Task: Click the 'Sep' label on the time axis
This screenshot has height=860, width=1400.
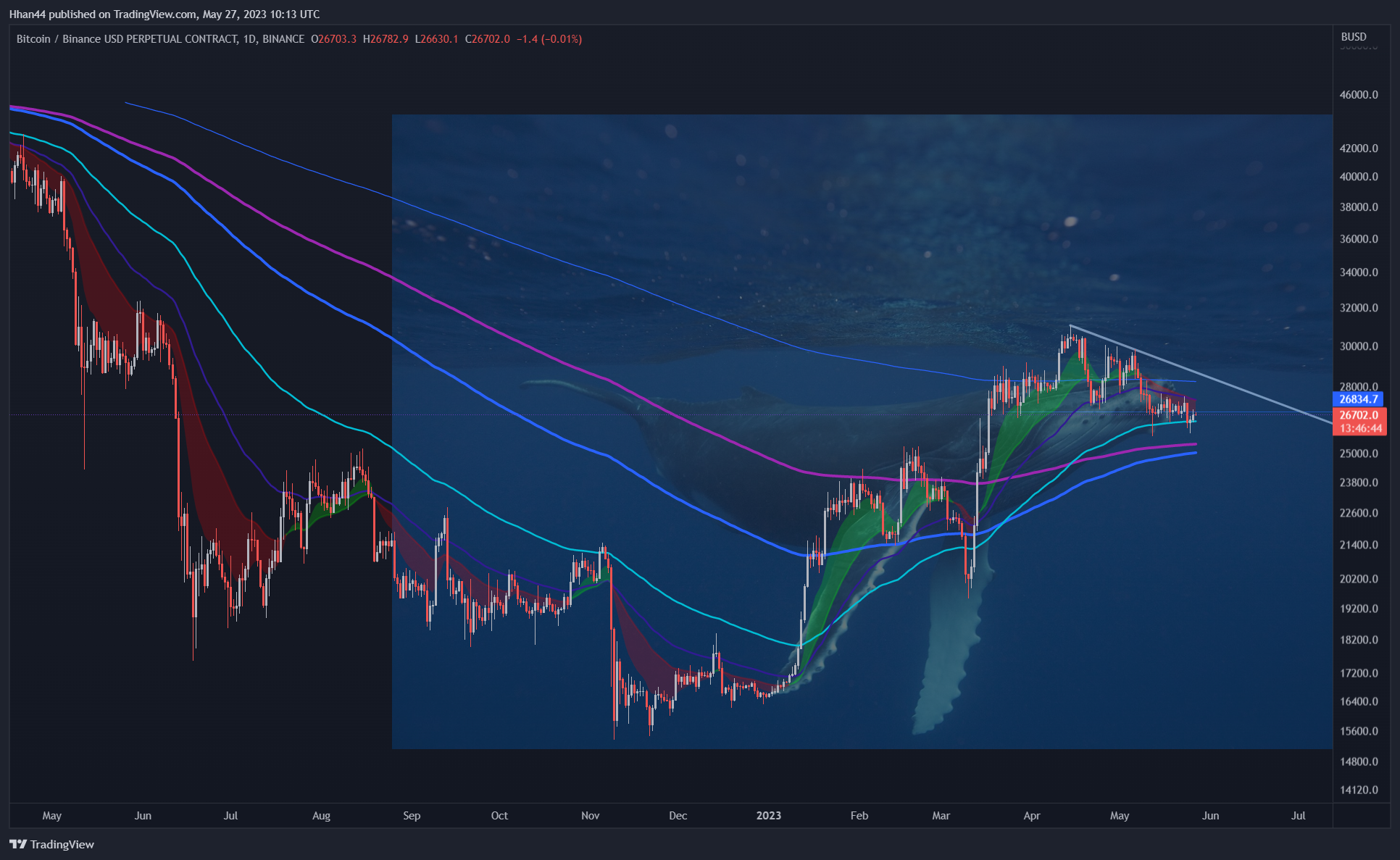Action: [x=412, y=816]
